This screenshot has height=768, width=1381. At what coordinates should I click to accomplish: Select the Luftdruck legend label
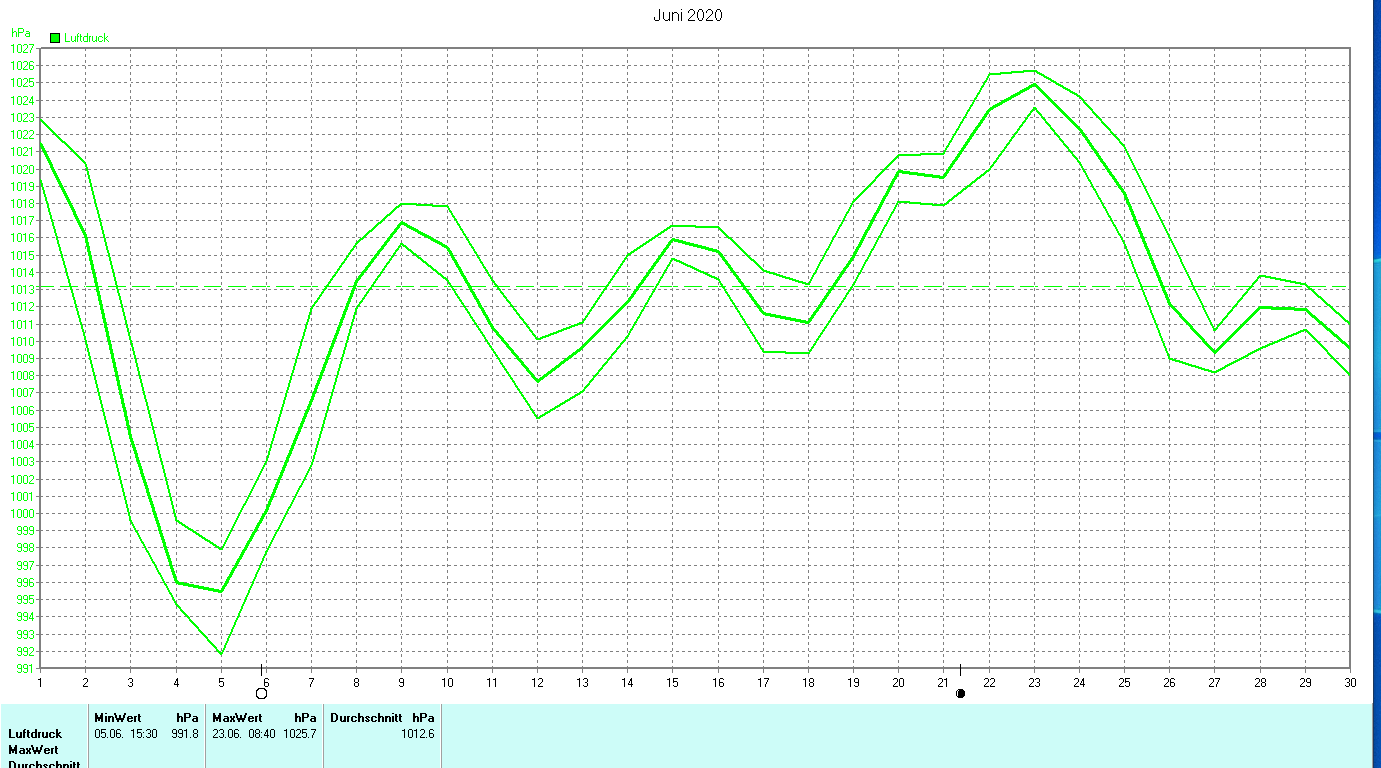pyautogui.click(x=86, y=38)
